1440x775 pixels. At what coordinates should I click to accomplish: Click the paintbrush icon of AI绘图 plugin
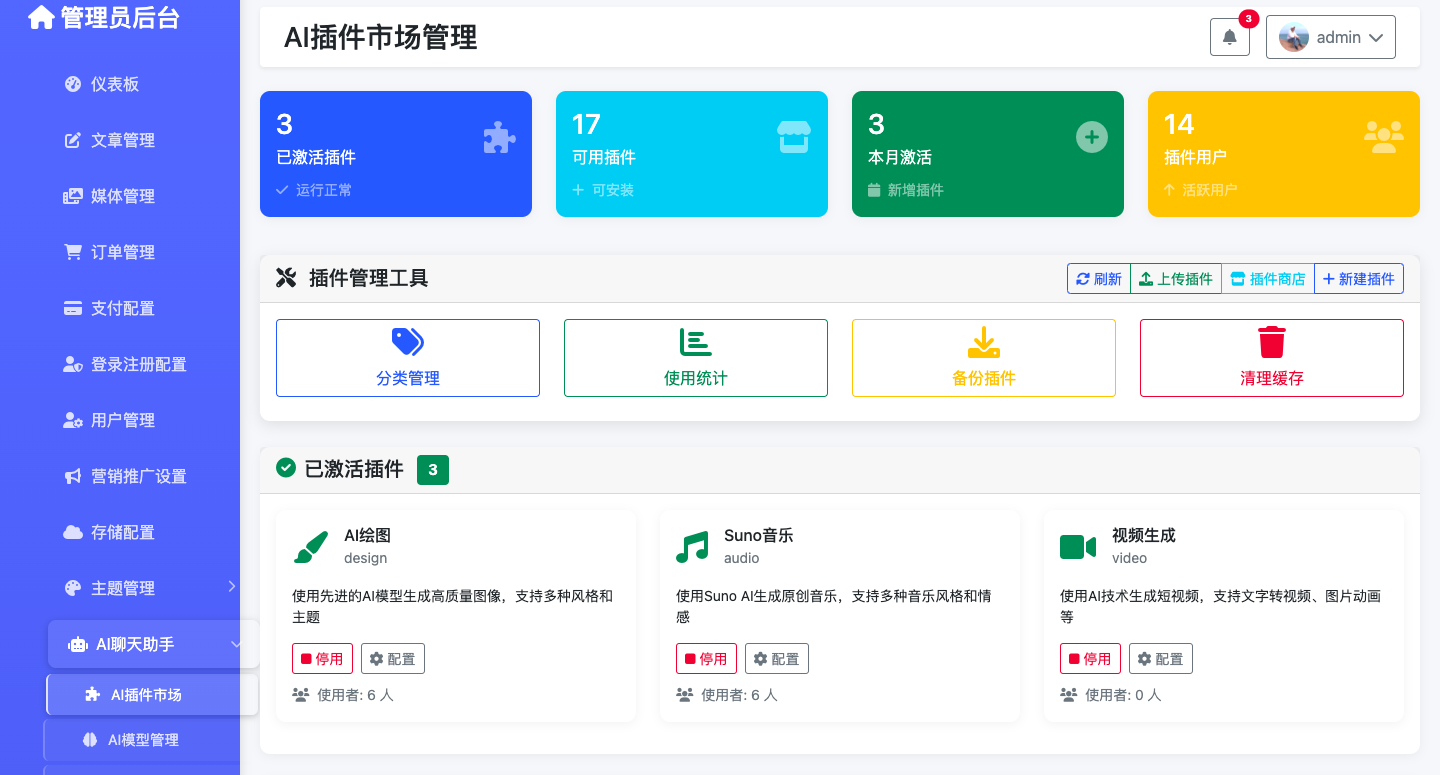pos(310,547)
